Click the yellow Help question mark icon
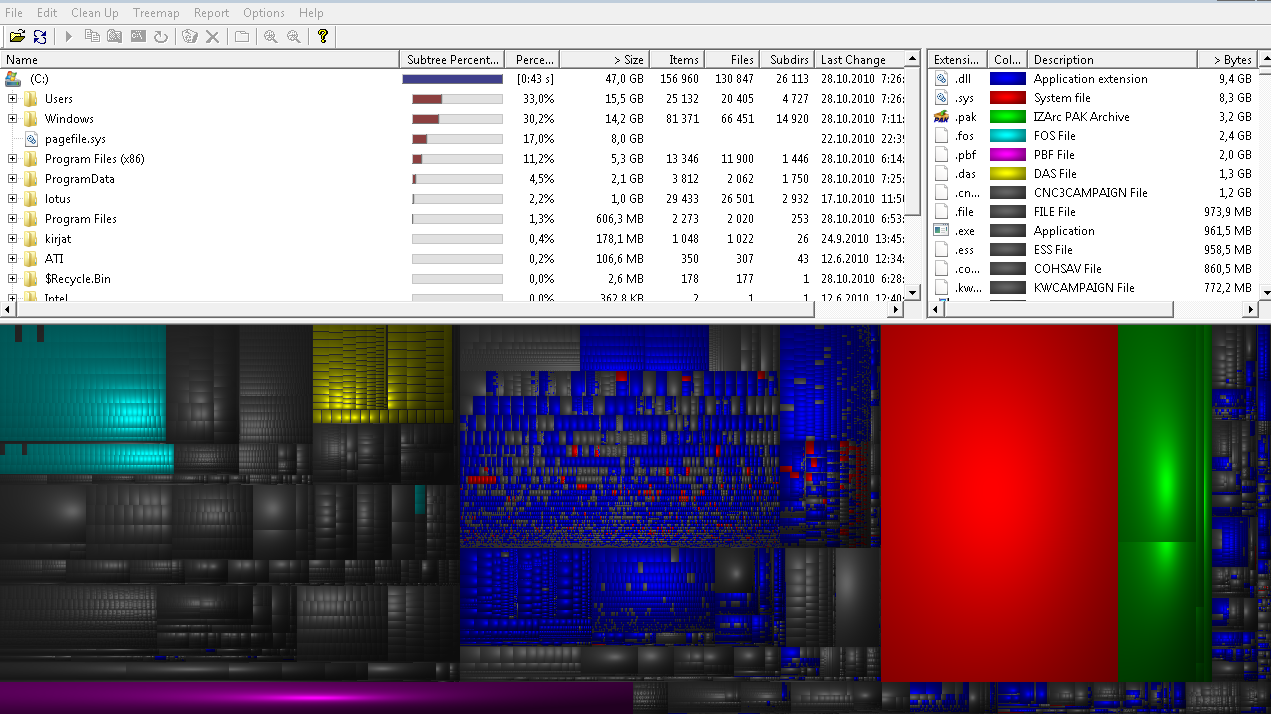This screenshot has height=714, width=1271. coord(322,36)
